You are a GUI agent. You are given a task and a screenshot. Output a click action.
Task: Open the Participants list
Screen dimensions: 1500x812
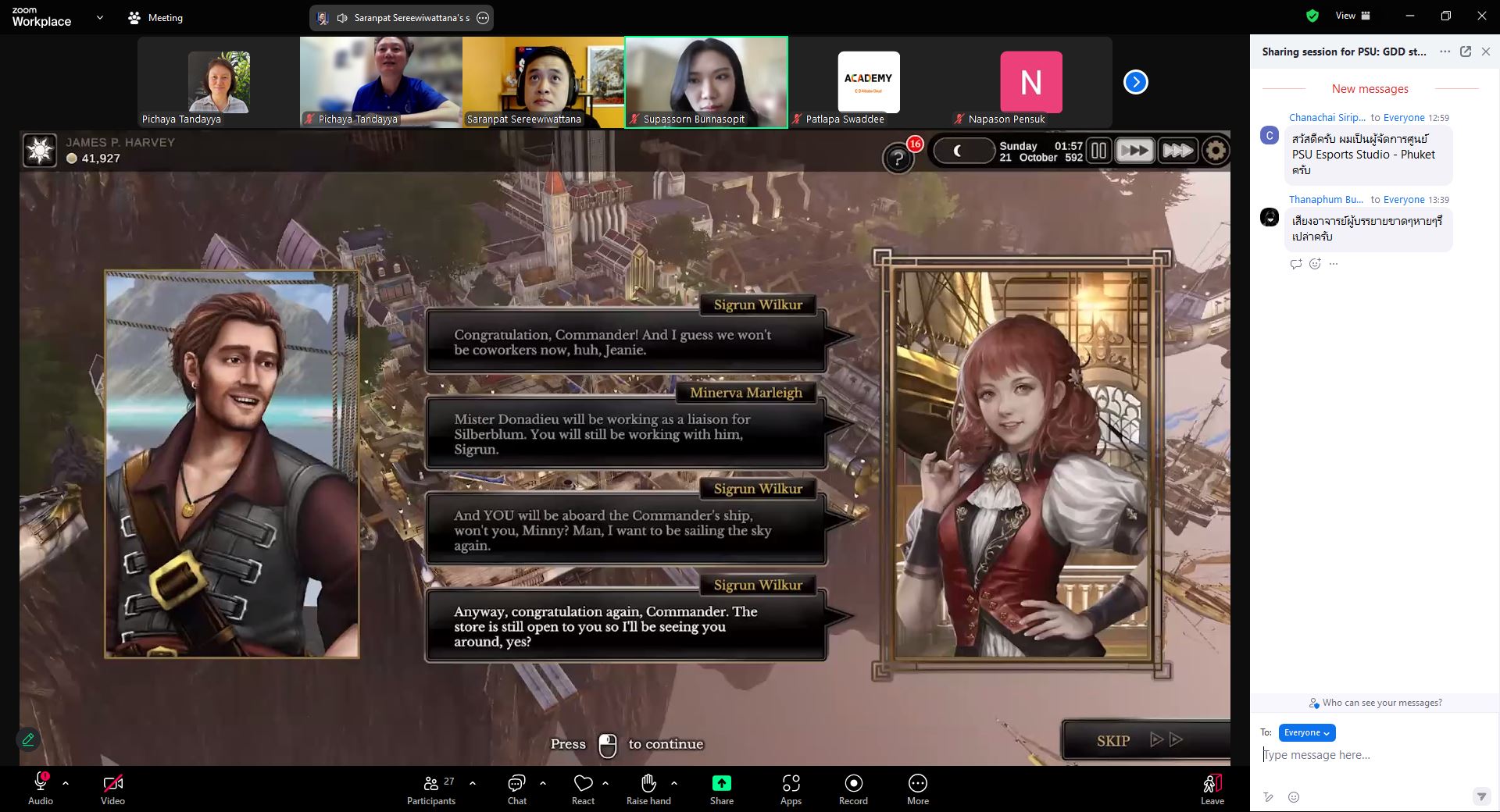point(431,784)
